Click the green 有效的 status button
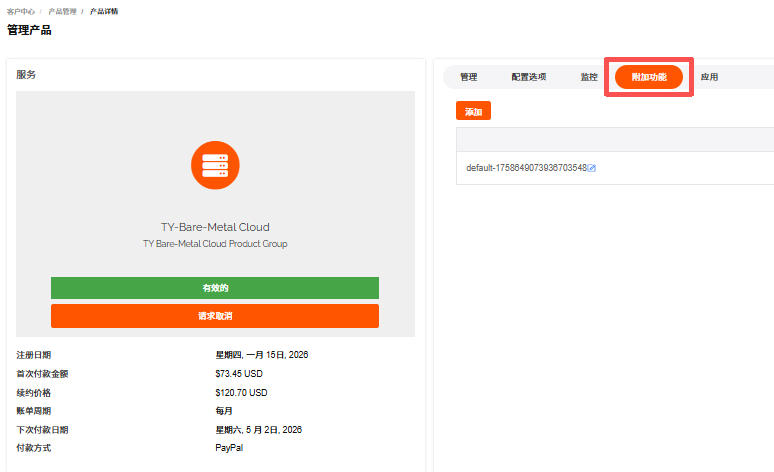 [215, 288]
